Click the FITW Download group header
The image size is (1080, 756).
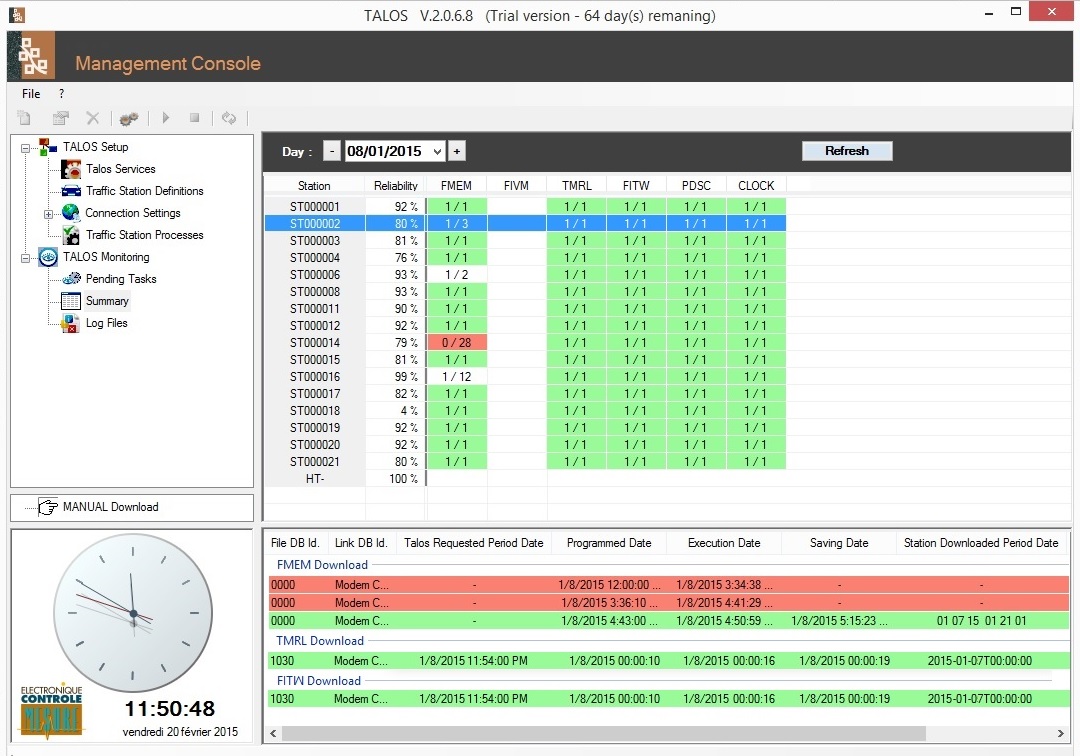point(318,680)
